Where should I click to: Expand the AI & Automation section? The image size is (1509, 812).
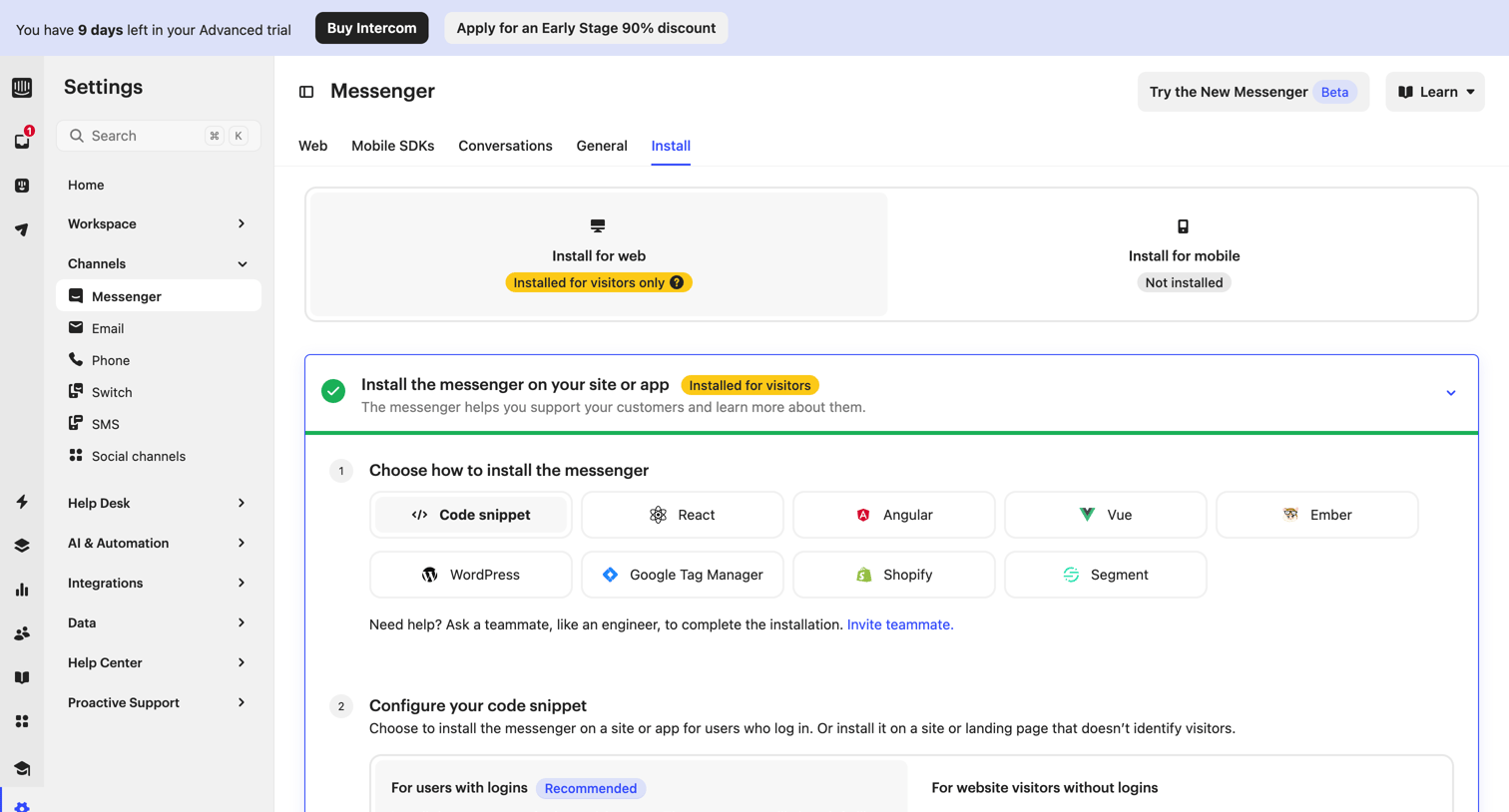point(158,543)
